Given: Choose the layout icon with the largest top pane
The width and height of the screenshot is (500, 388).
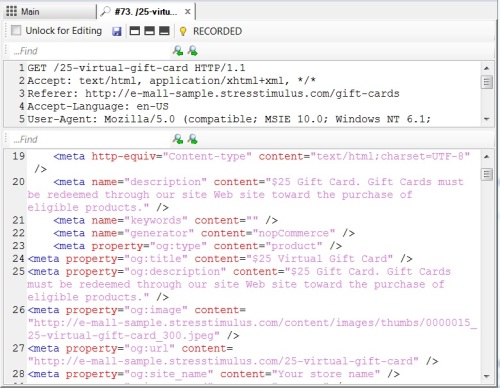Looking at the screenshot, I should tap(164, 31).
